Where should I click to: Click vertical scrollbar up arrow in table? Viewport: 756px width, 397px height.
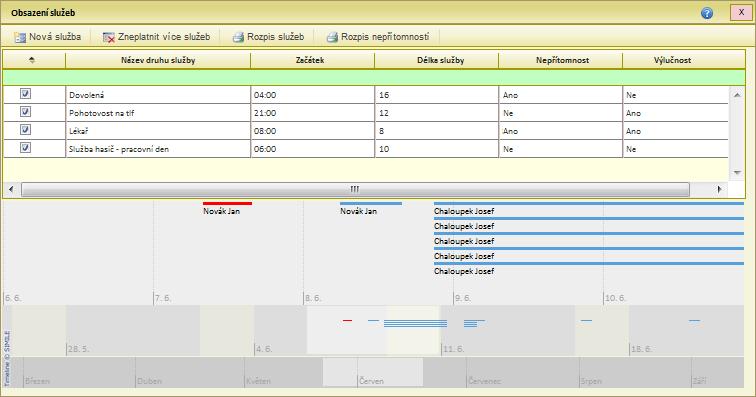click(737, 95)
